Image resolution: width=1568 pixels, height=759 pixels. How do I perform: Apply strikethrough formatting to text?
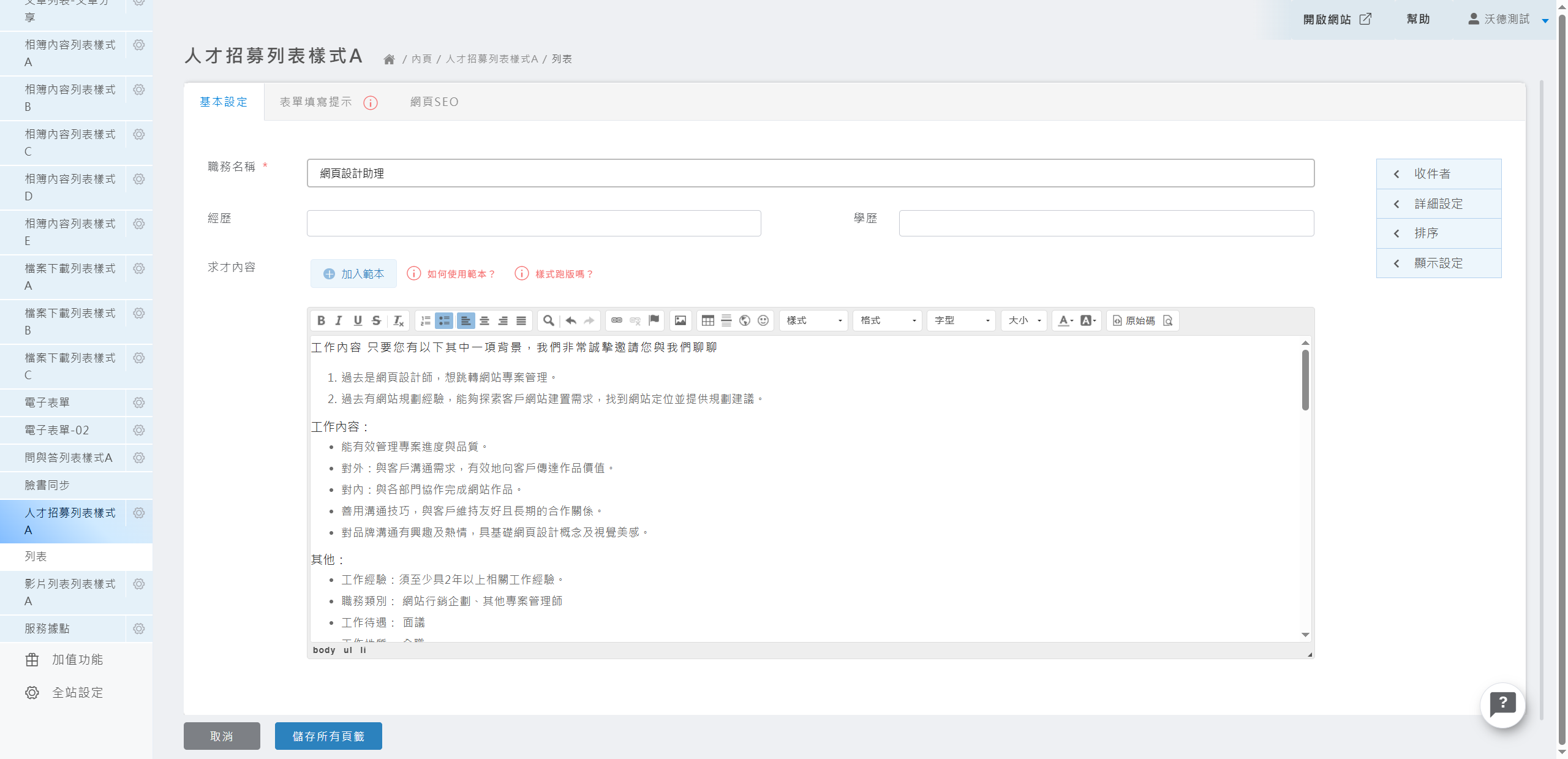point(376,320)
